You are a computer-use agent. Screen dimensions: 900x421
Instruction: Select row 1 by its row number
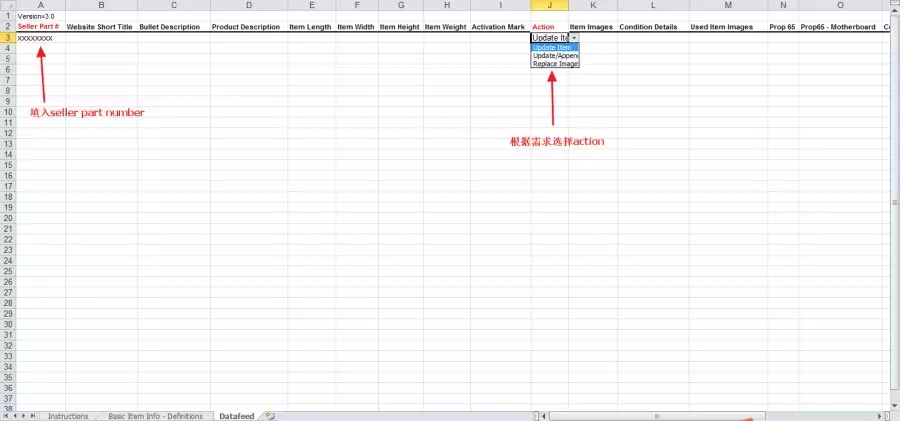tap(8, 16)
